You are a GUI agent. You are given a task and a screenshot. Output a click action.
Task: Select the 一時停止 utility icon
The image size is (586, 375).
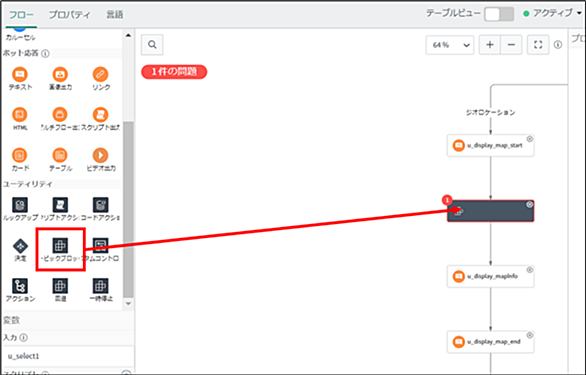click(100, 286)
